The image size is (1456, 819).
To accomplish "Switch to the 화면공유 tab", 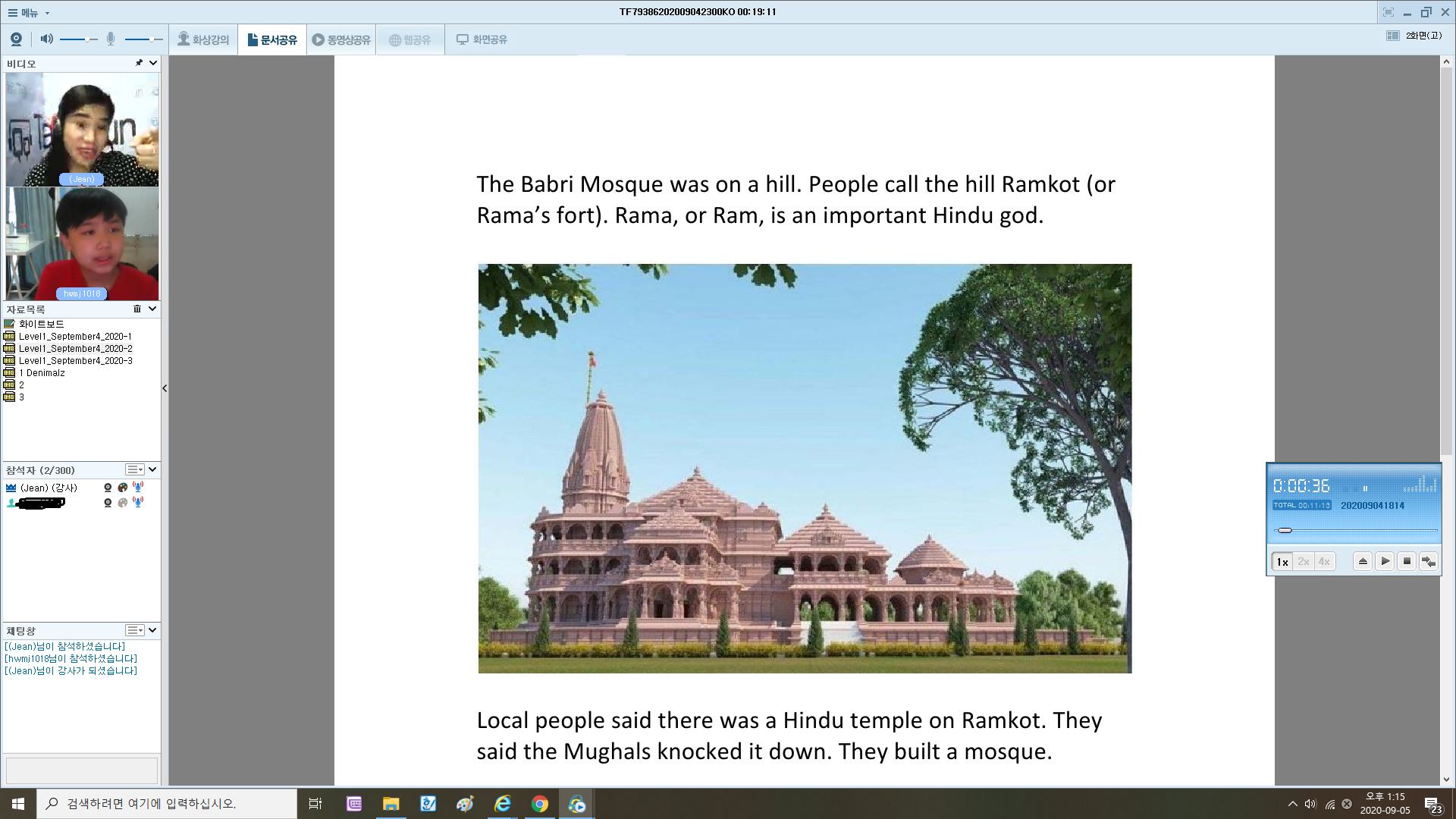I will pyautogui.click(x=482, y=39).
